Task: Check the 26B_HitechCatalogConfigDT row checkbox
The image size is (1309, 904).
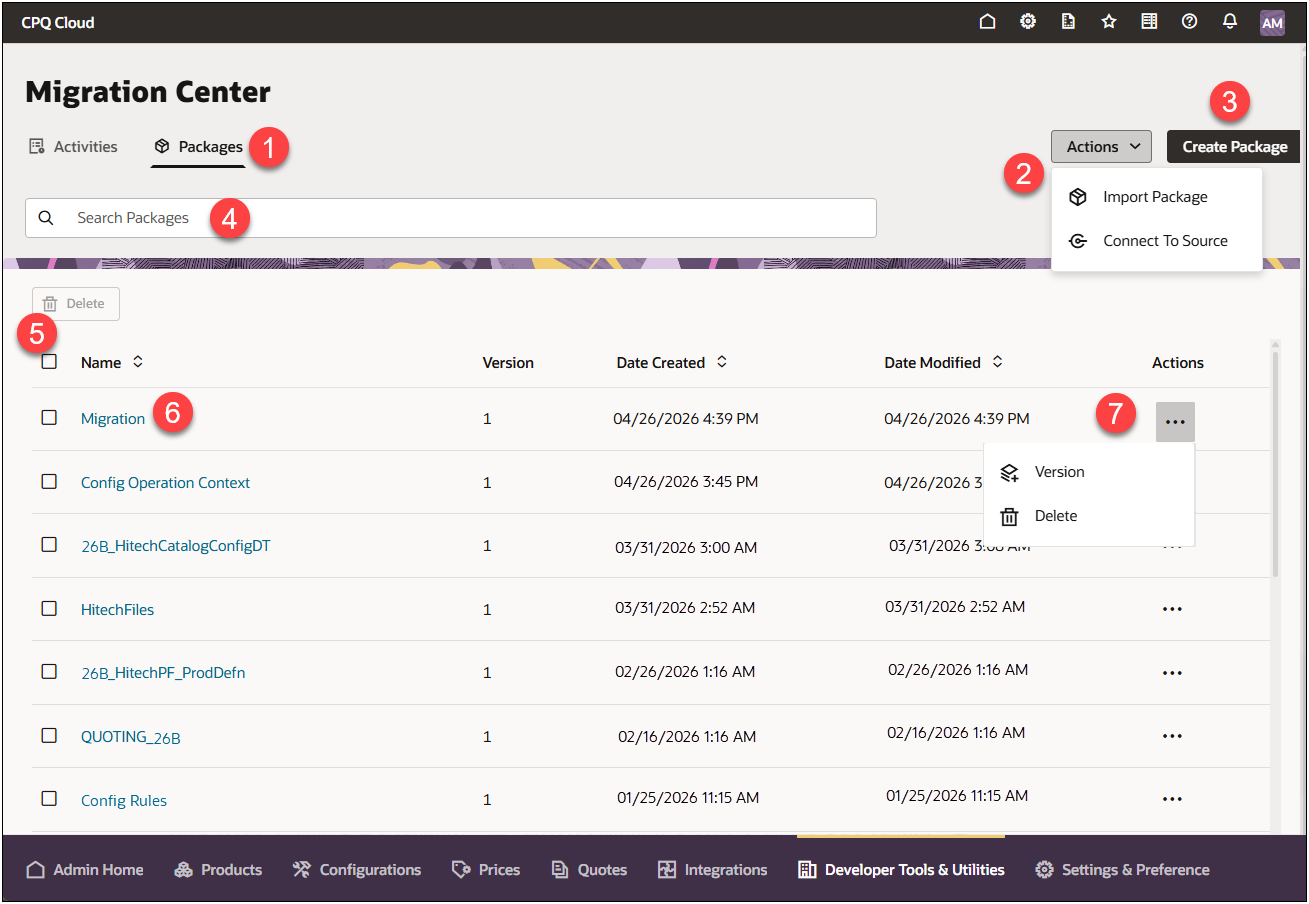Action: (x=49, y=545)
